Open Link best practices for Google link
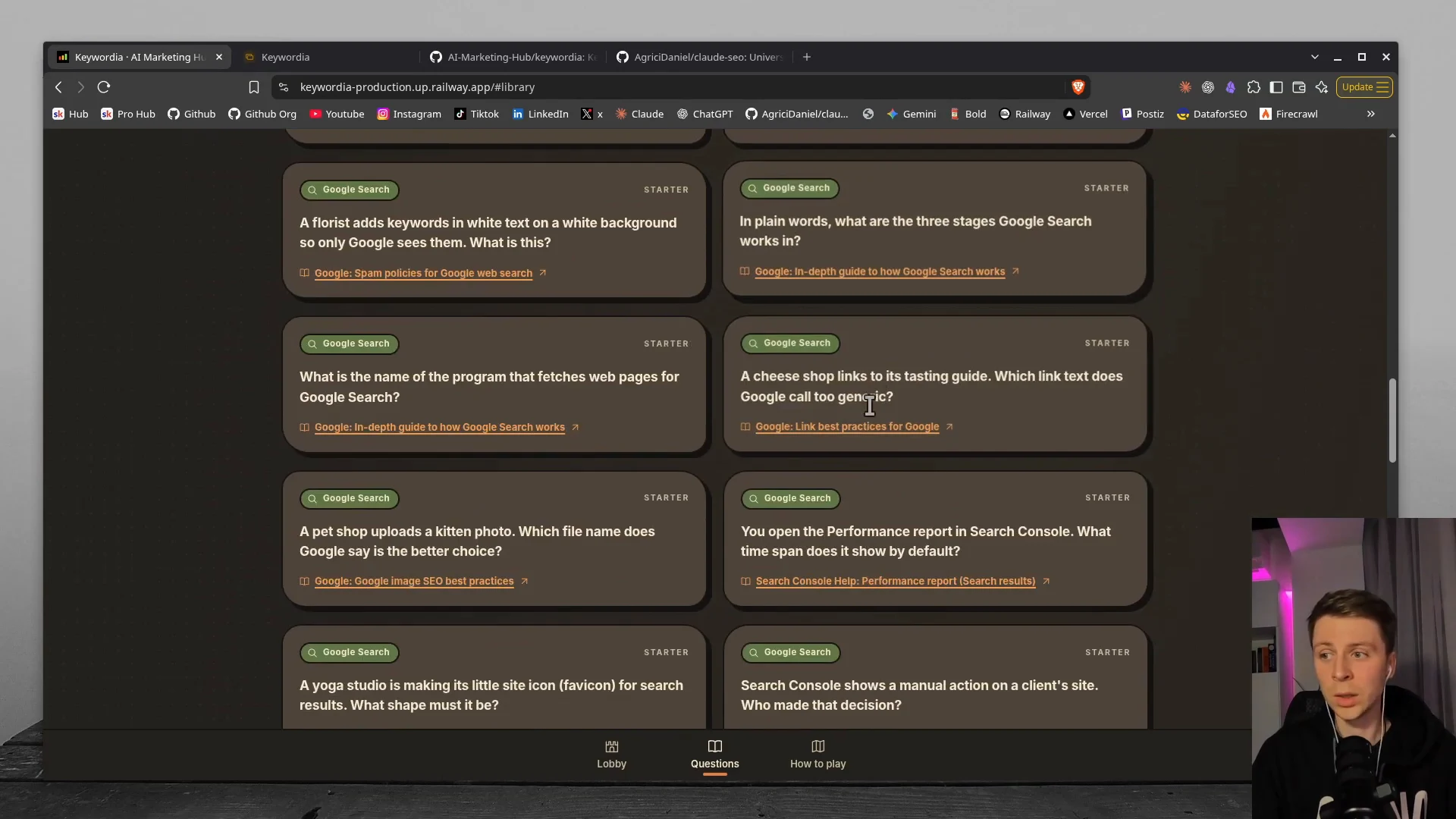The image size is (1456, 819). pyautogui.click(x=847, y=427)
